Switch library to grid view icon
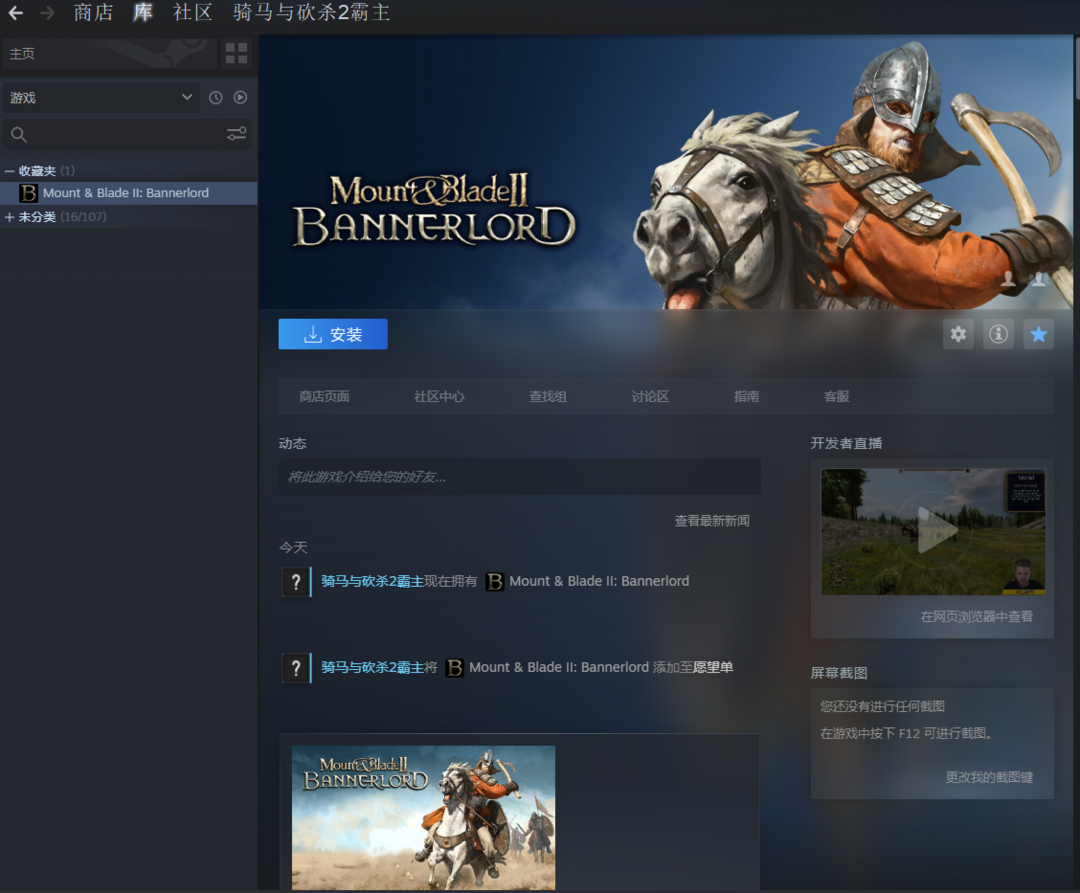 coord(236,53)
